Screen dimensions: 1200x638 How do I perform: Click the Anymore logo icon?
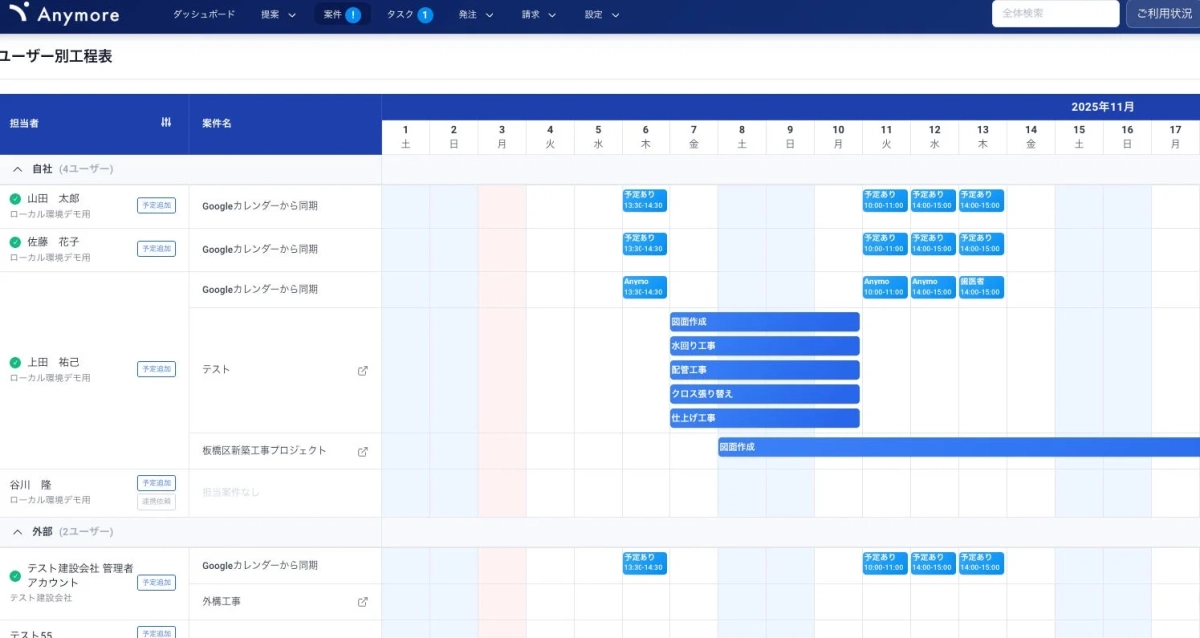[18, 14]
